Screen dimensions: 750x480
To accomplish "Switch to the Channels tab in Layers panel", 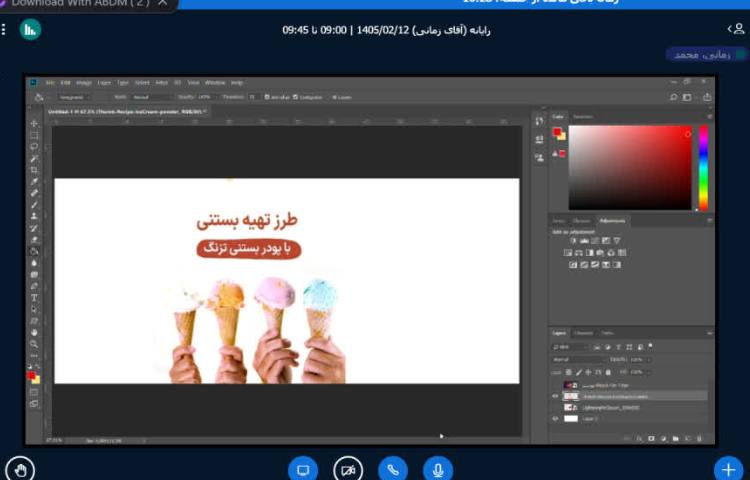I will pos(584,333).
